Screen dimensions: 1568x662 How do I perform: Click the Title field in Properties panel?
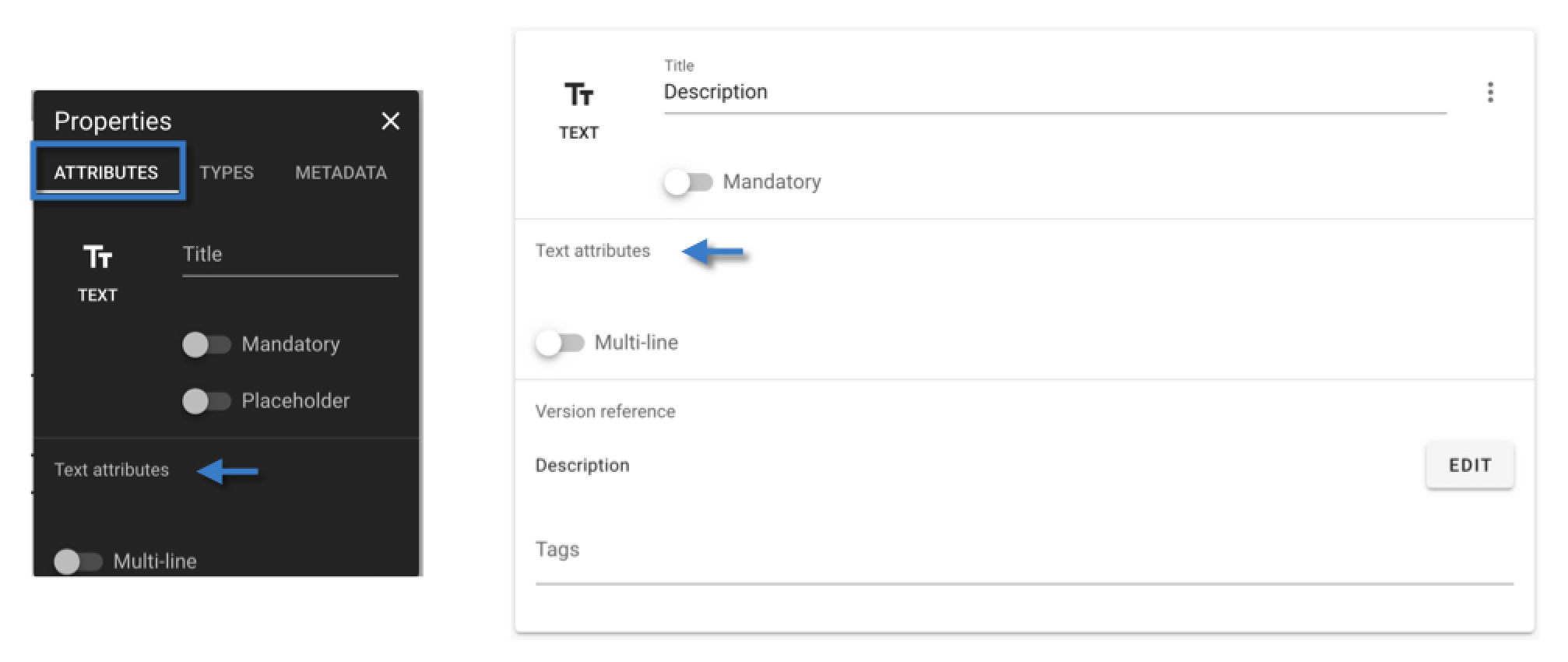click(x=290, y=255)
